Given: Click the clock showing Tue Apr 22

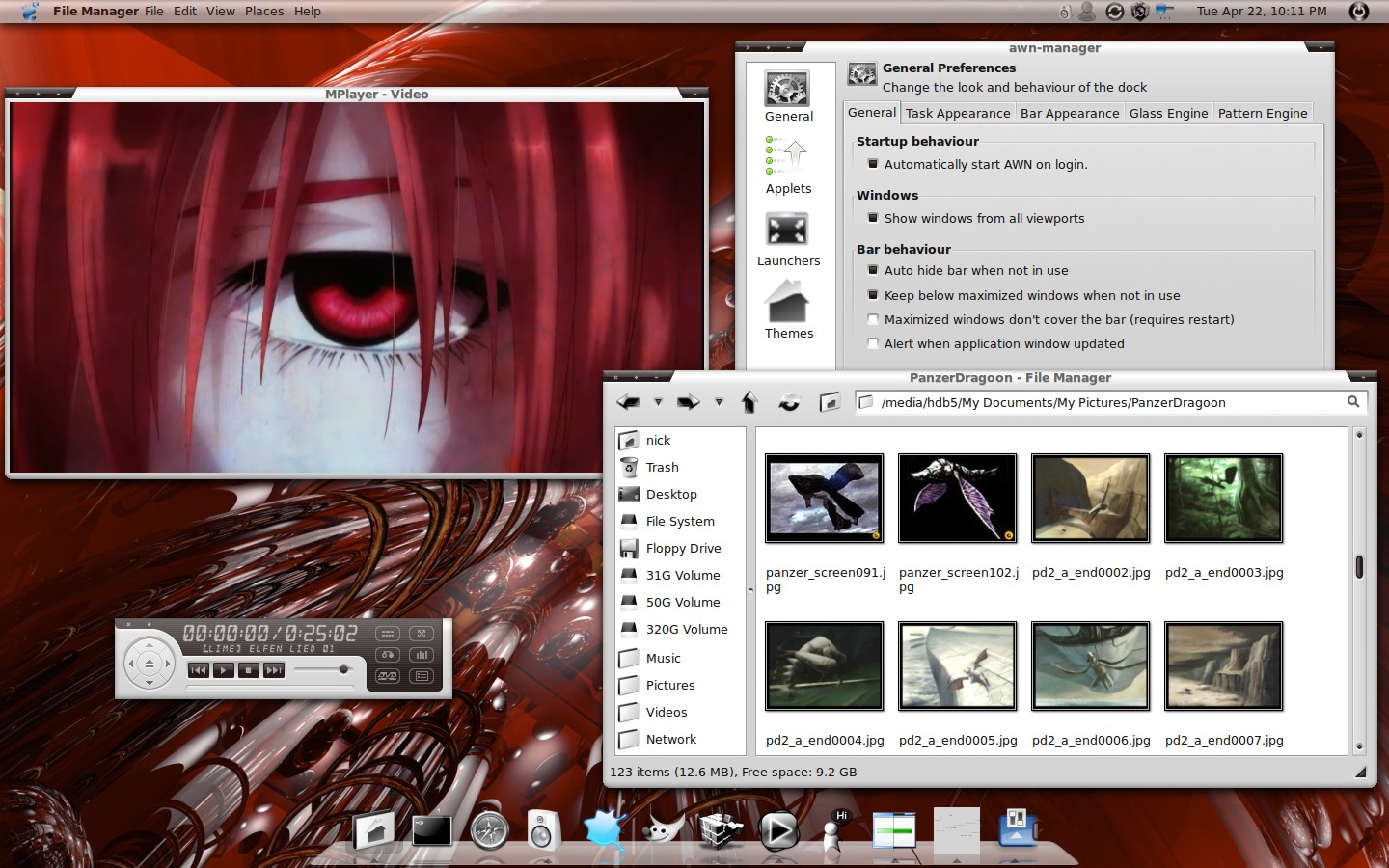Looking at the screenshot, I should tap(1262, 12).
